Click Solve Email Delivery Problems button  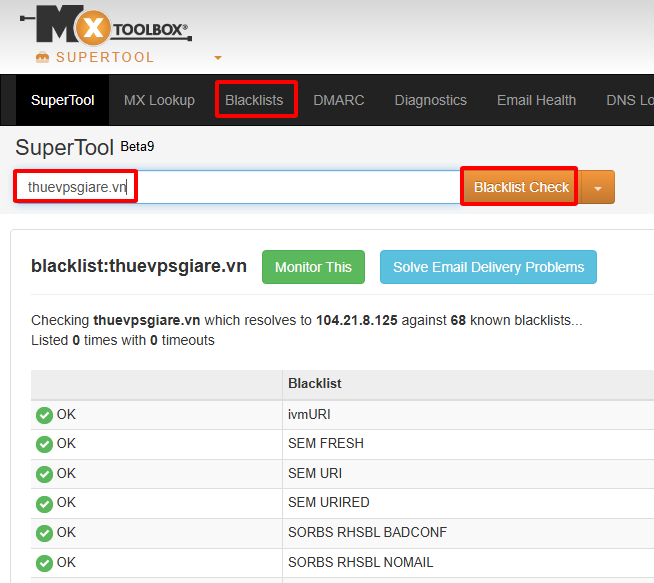pyautogui.click(x=488, y=267)
